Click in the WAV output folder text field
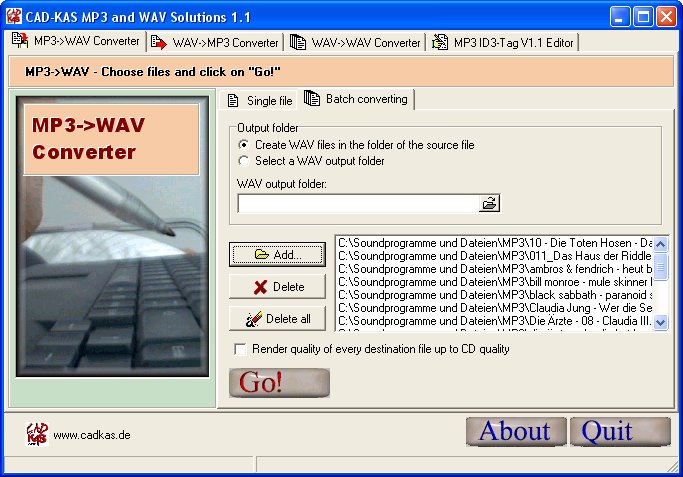Viewport: 683px width, 477px height. click(x=357, y=204)
